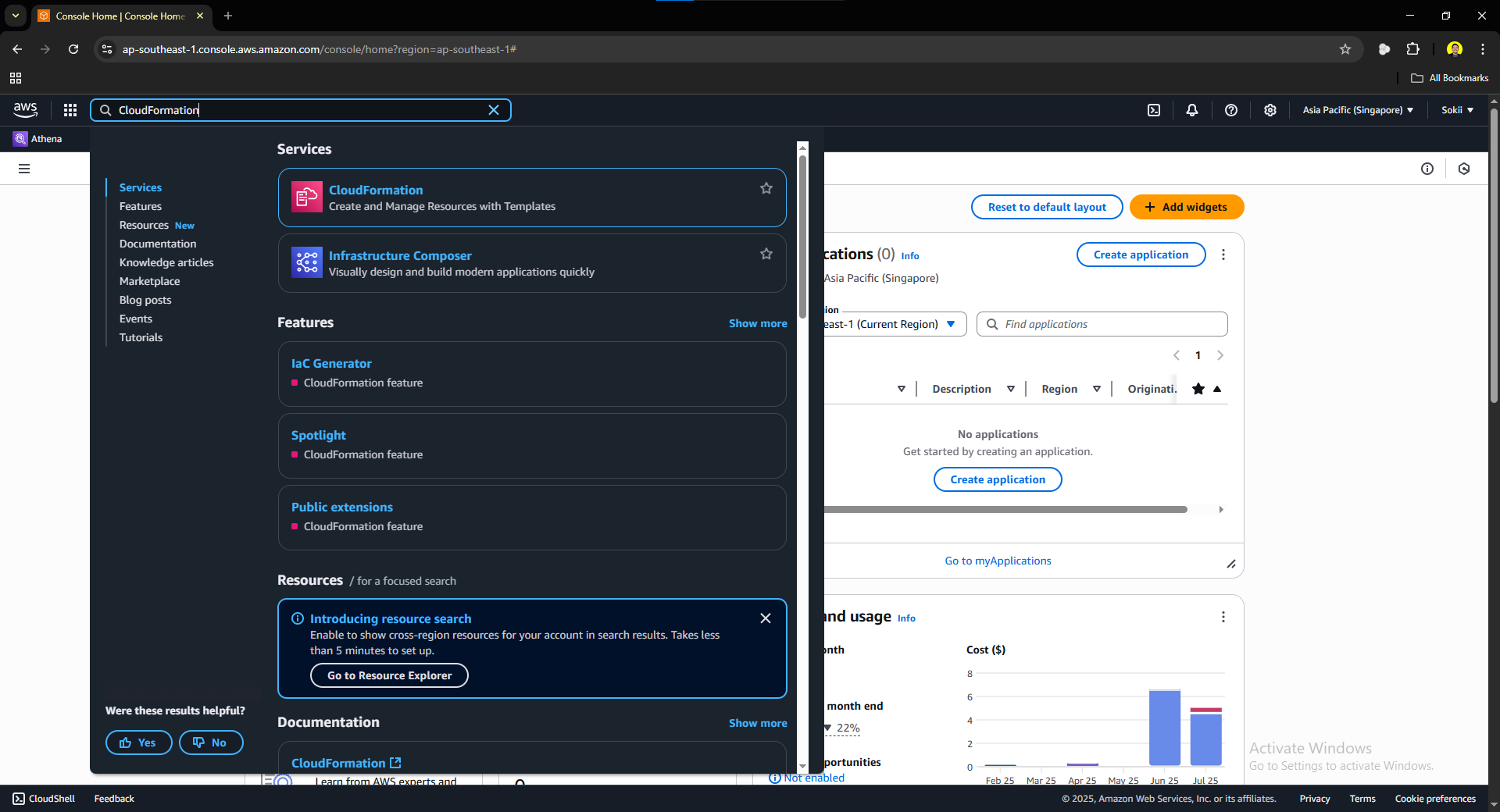
Task: Open the help question mark menu
Action: tap(1231, 110)
